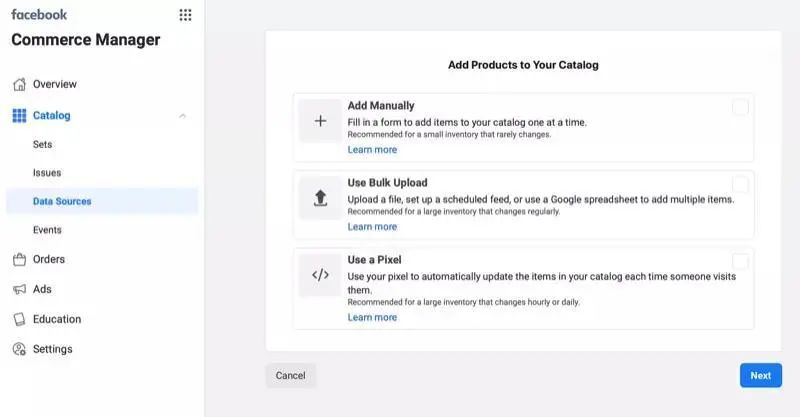Click the Settings gear icon
Screen dimensions: 800x417
[19, 350]
